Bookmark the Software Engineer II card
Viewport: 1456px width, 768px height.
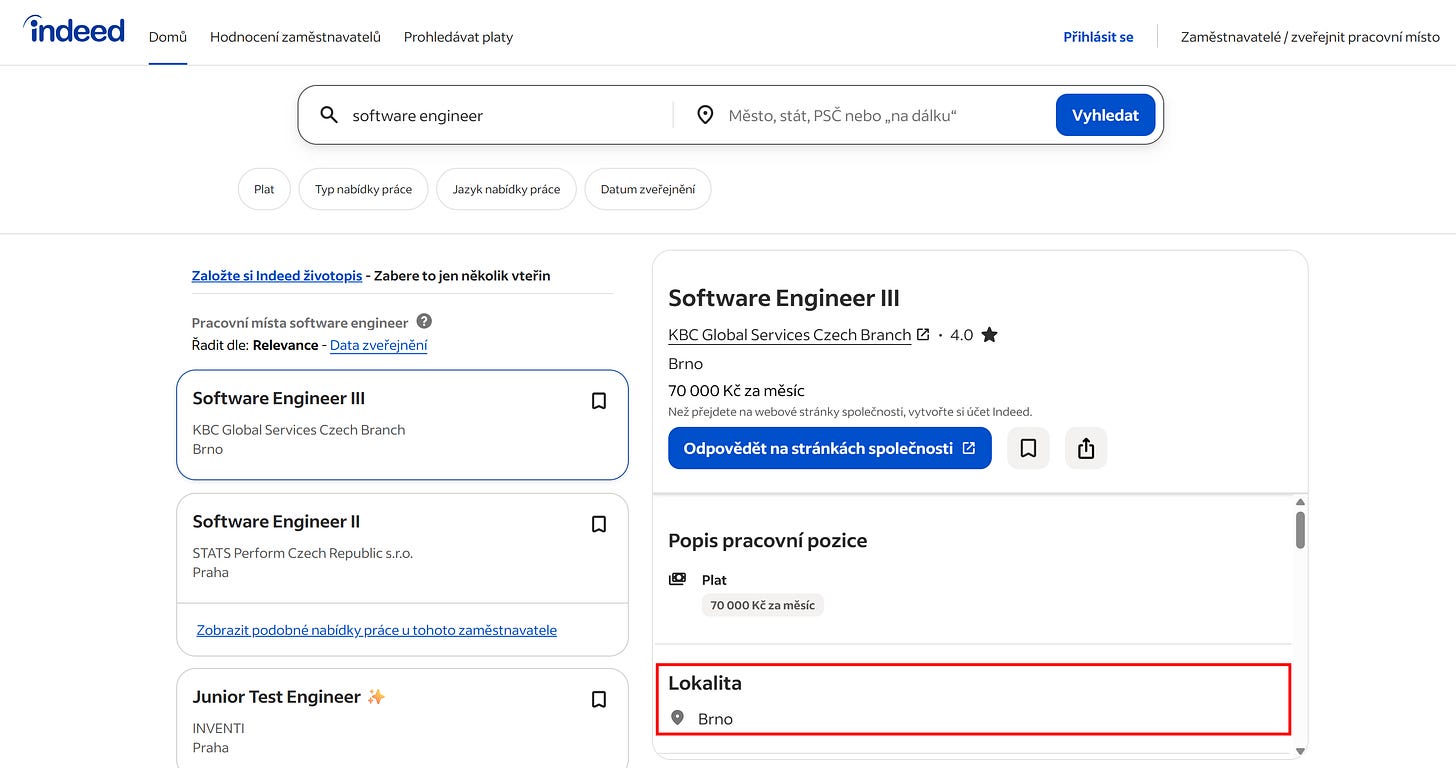(599, 524)
